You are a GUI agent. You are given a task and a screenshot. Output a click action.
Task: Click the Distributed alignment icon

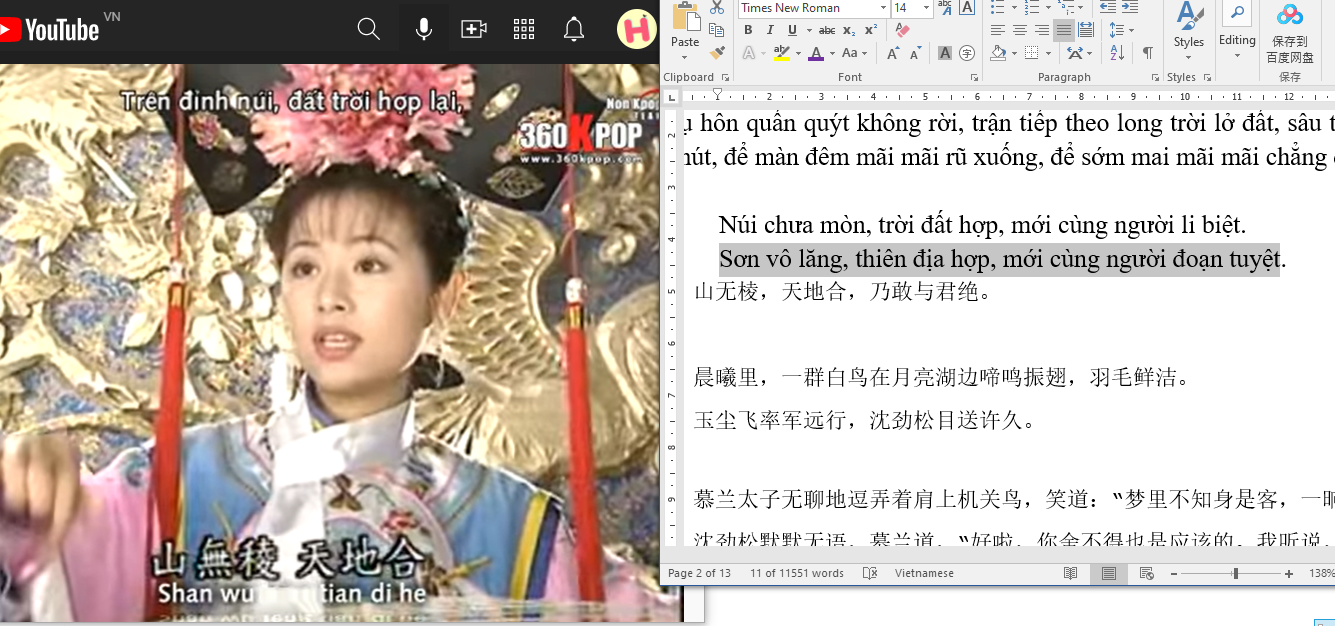(x=1086, y=31)
